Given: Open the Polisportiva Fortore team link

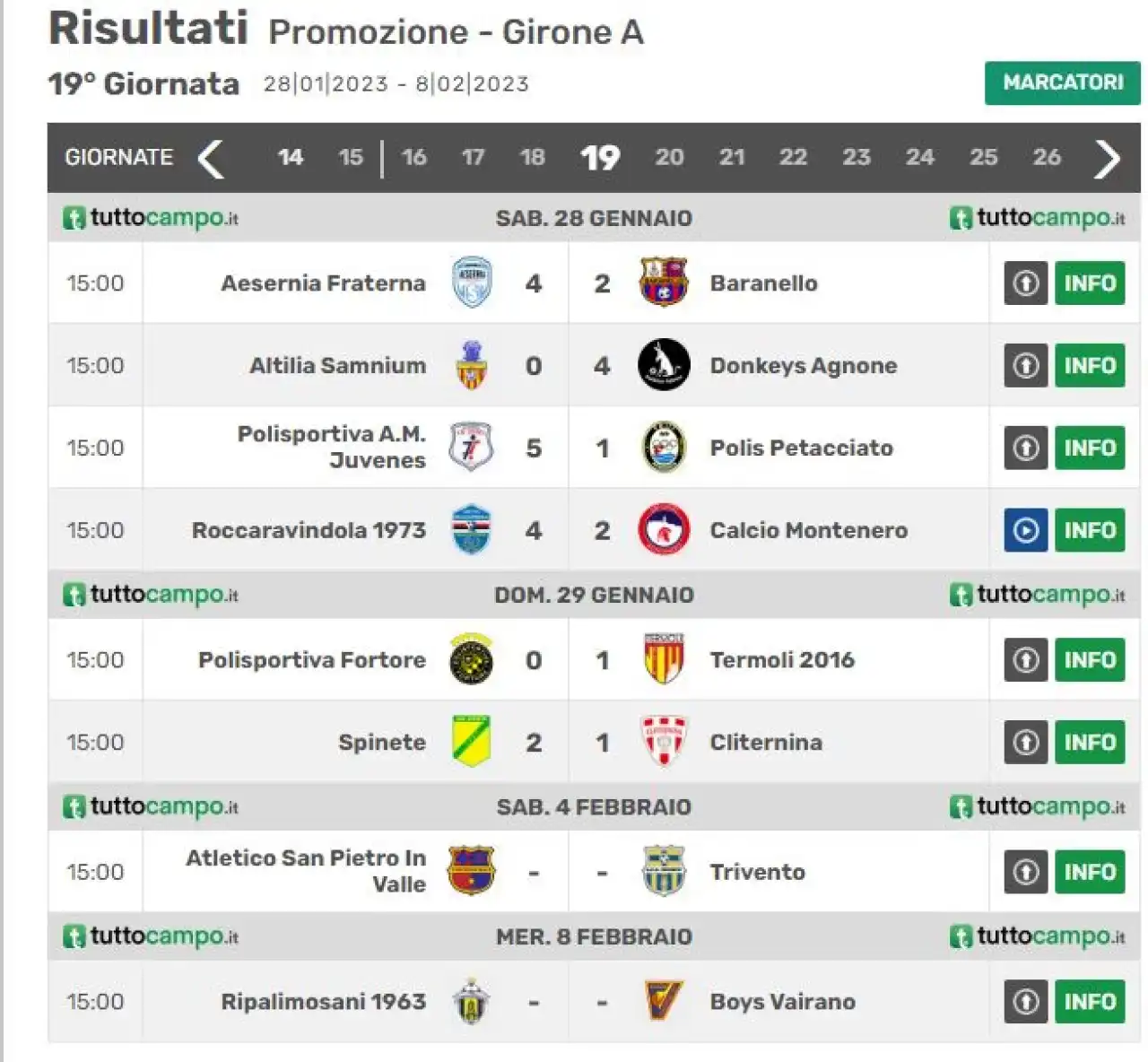Looking at the screenshot, I should tap(312, 659).
